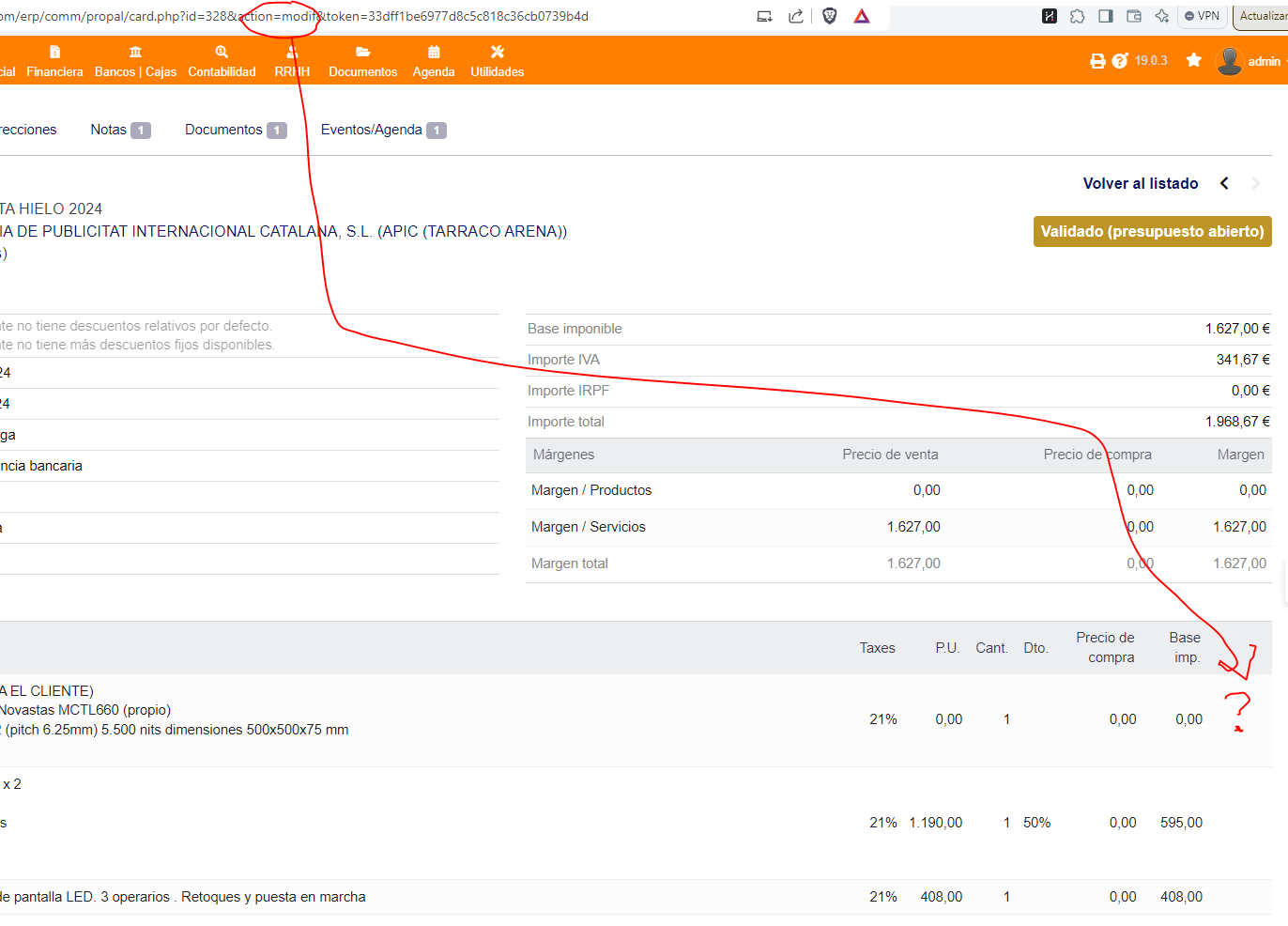This screenshot has width=1288, height=926.
Task: Open the Brave Wallet icon
Action: pyautogui.click(x=1133, y=16)
